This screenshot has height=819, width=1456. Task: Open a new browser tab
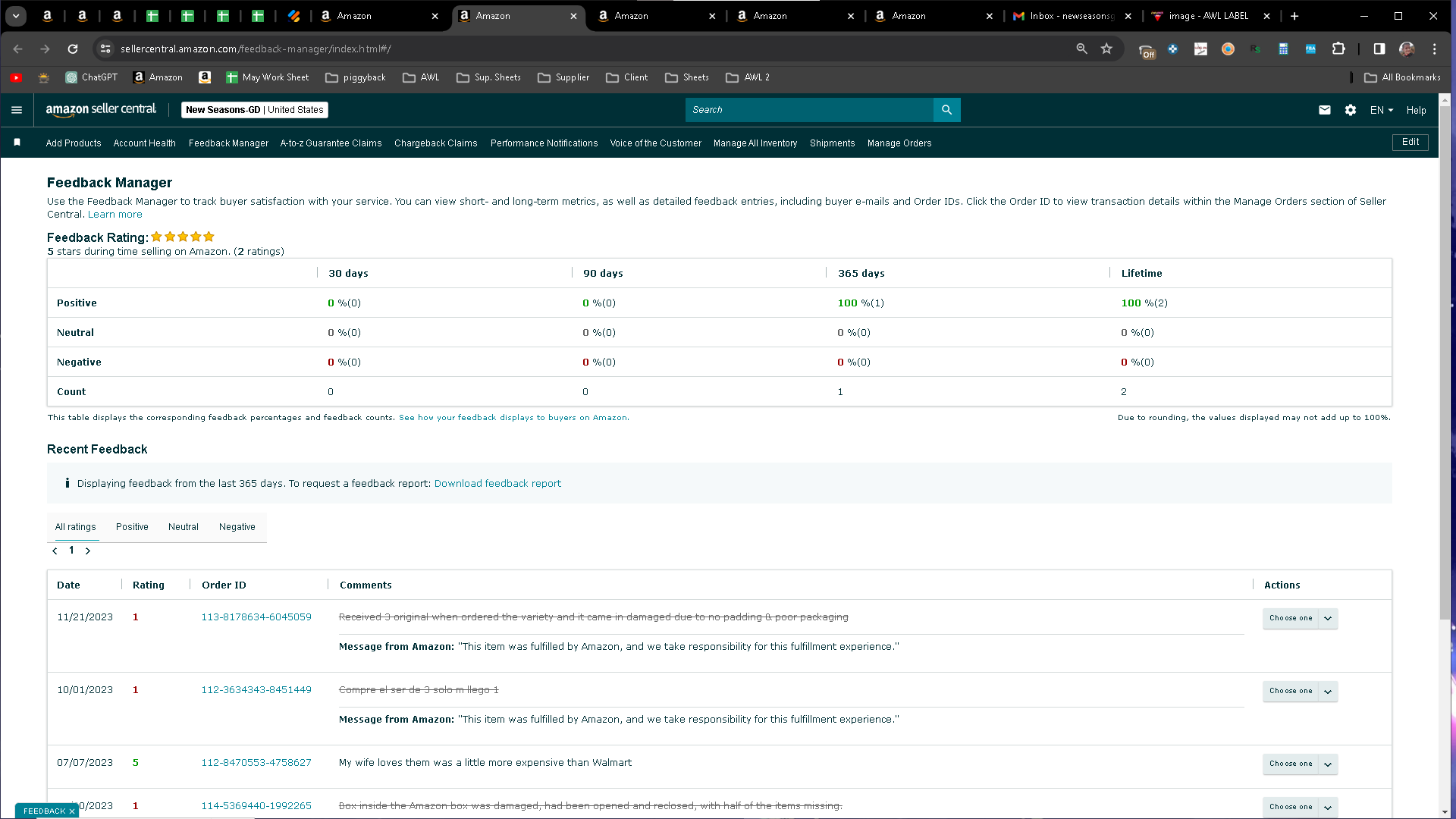point(1294,16)
